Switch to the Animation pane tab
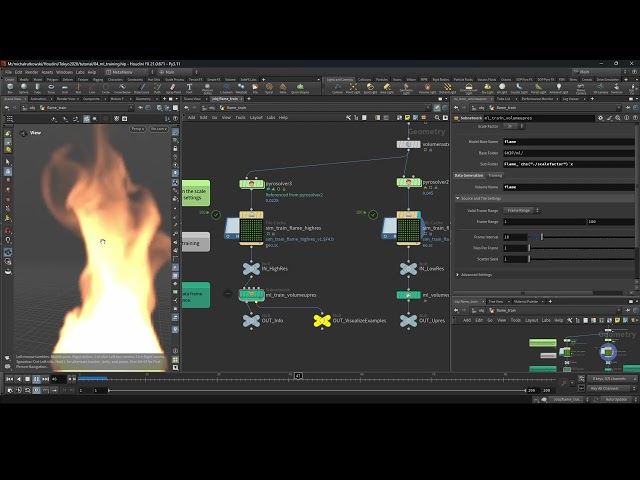 click(38, 99)
